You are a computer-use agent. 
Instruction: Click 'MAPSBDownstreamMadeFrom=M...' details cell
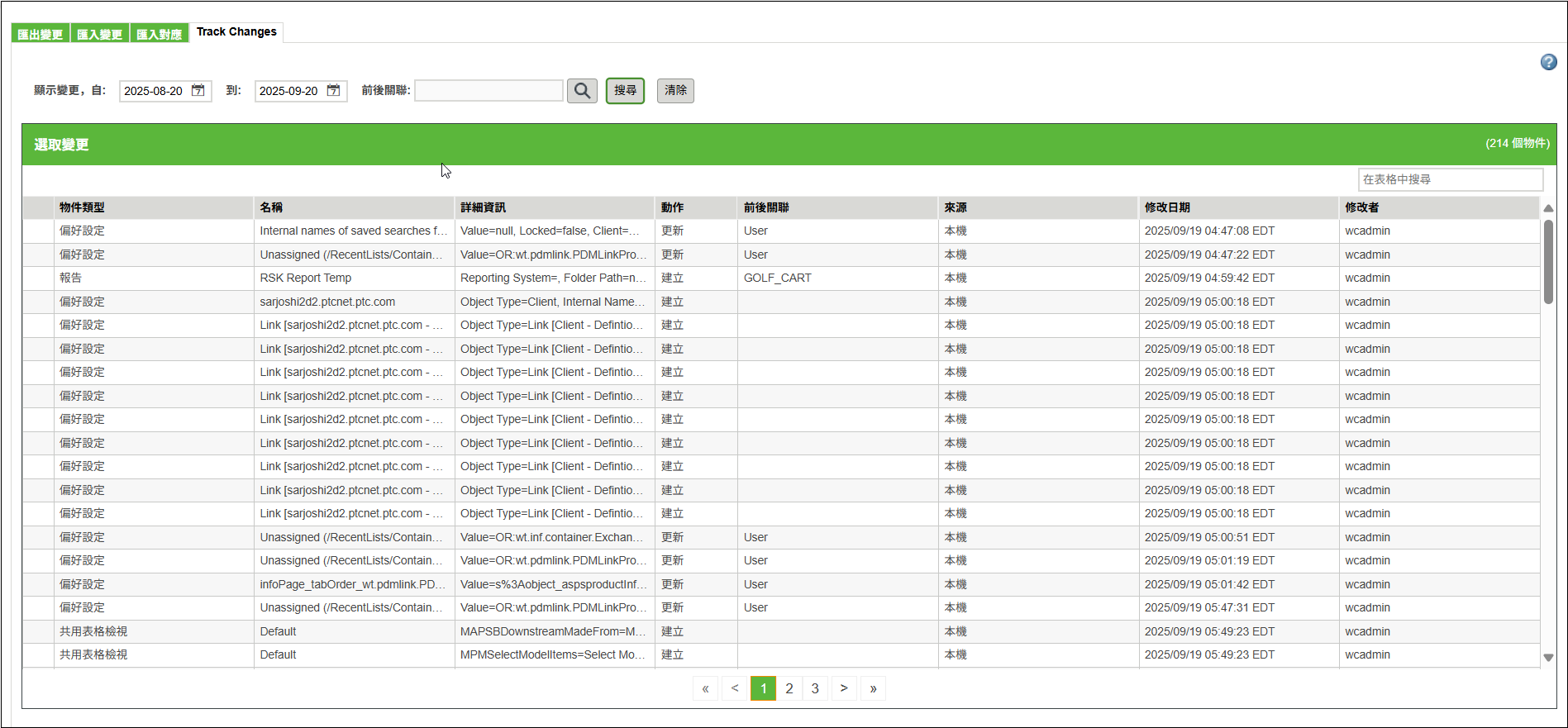(553, 631)
